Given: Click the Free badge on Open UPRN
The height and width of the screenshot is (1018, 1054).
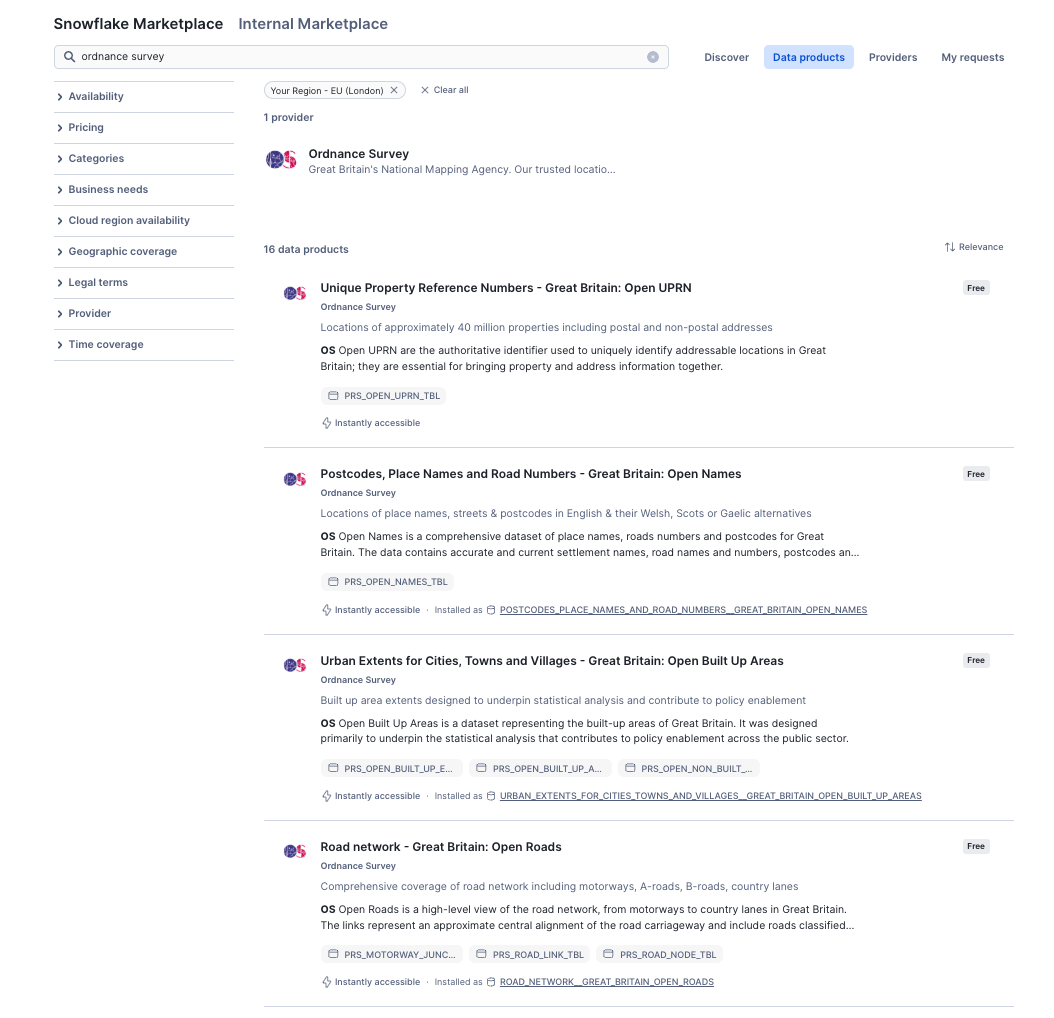Looking at the screenshot, I should (975, 288).
